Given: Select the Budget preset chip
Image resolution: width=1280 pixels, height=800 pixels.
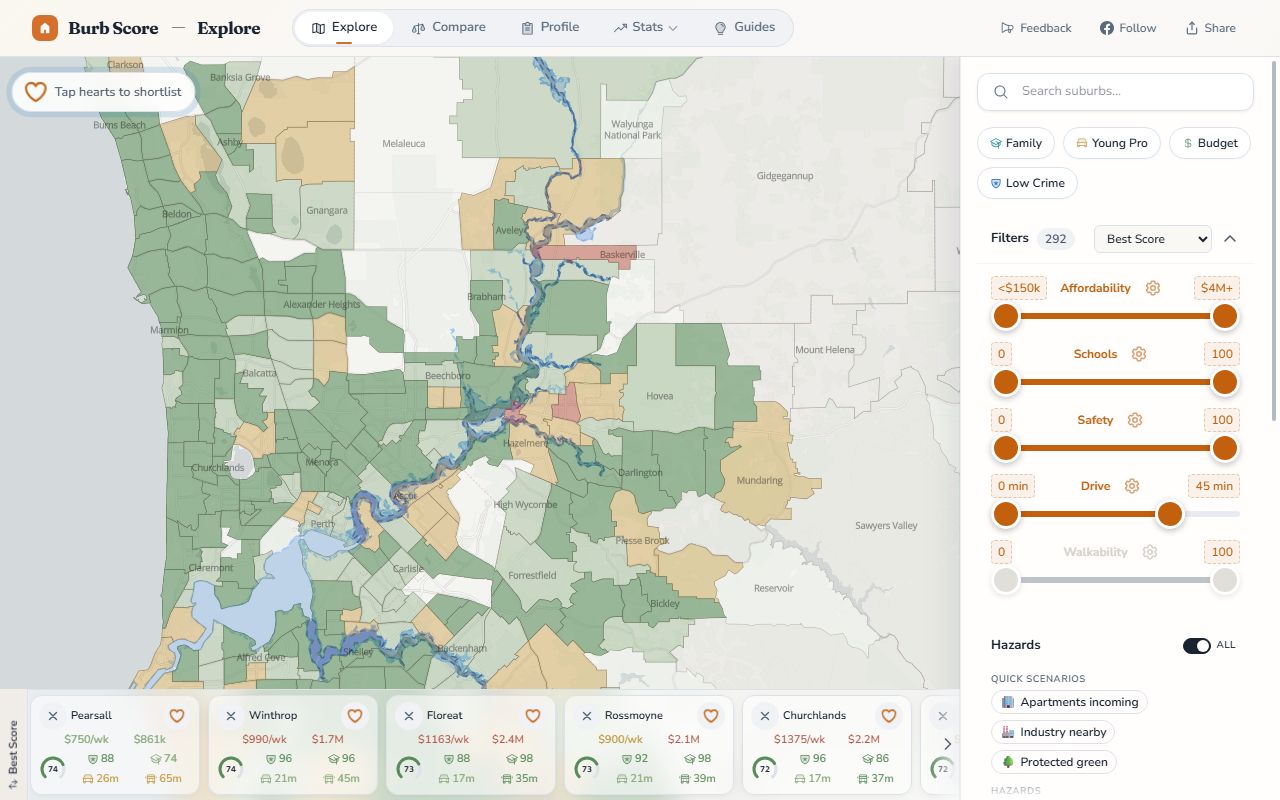Looking at the screenshot, I should 1210,143.
